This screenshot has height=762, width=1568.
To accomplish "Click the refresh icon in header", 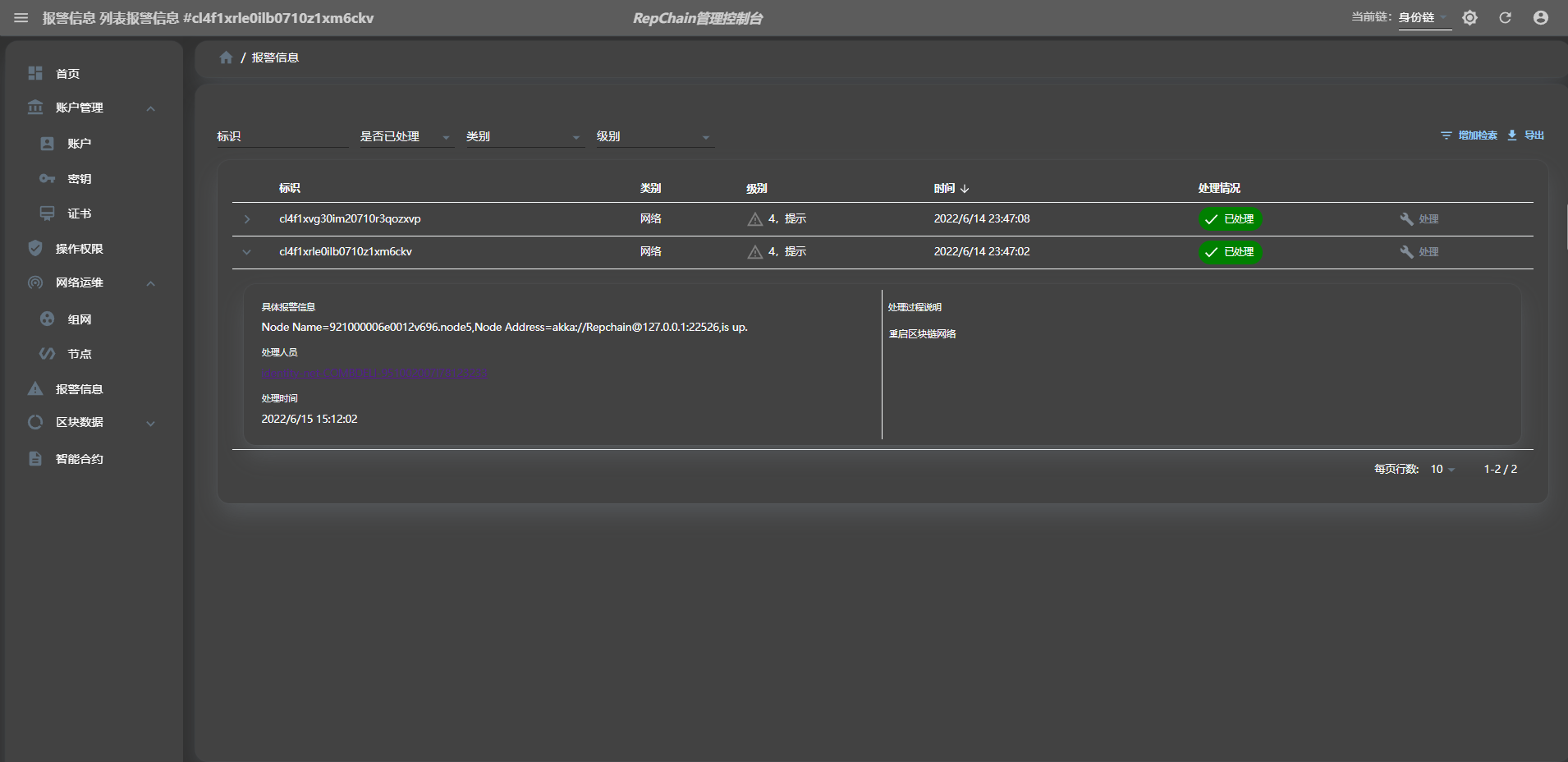I will 1505,18.
